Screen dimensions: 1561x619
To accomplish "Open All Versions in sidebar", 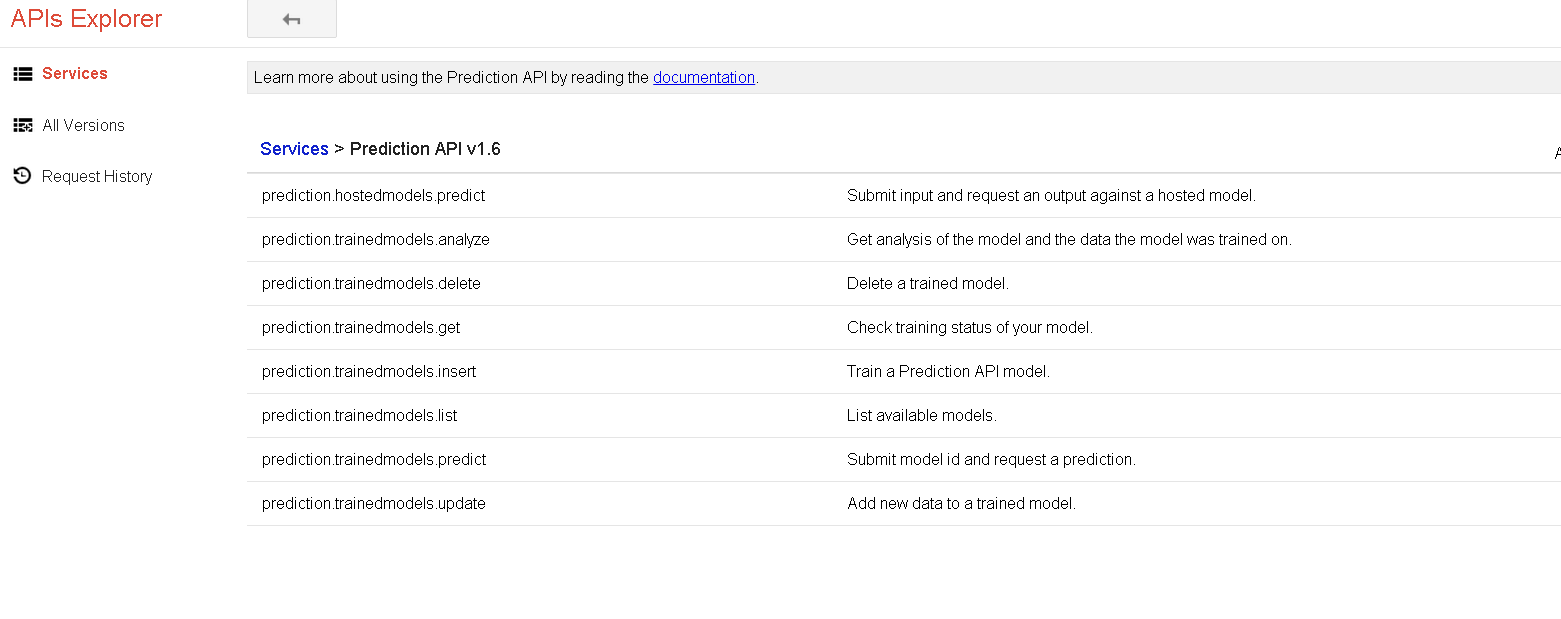I will click(x=83, y=126).
